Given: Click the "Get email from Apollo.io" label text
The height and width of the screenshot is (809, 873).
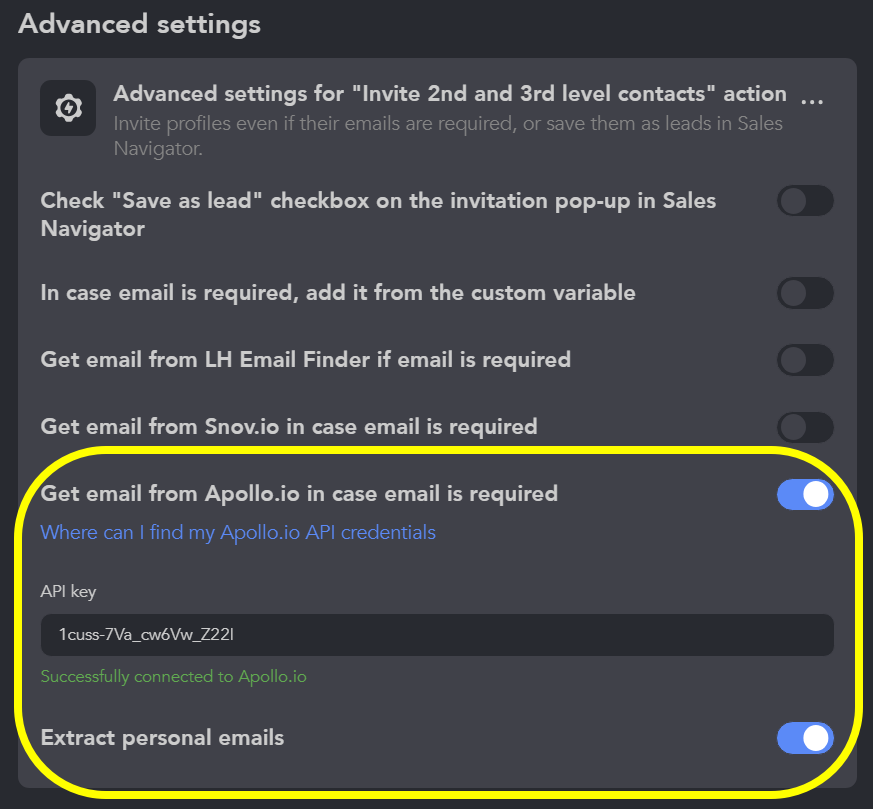Looking at the screenshot, I should tap(299, 494).
